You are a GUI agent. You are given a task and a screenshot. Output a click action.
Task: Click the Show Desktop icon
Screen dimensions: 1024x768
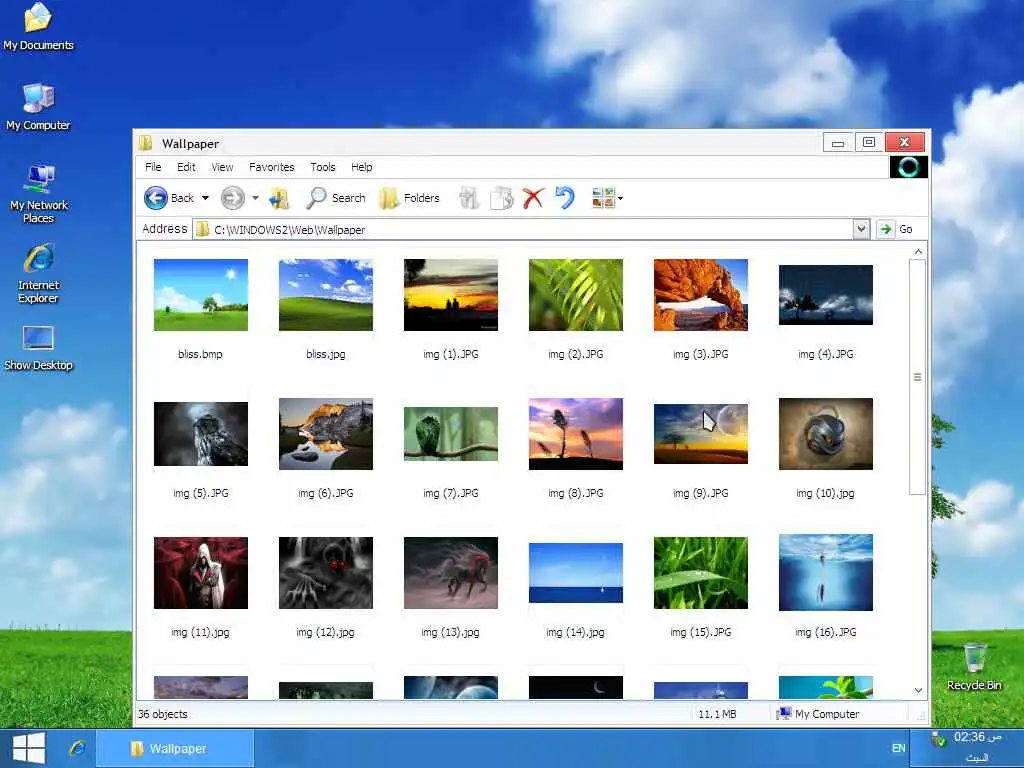[39, 349]
